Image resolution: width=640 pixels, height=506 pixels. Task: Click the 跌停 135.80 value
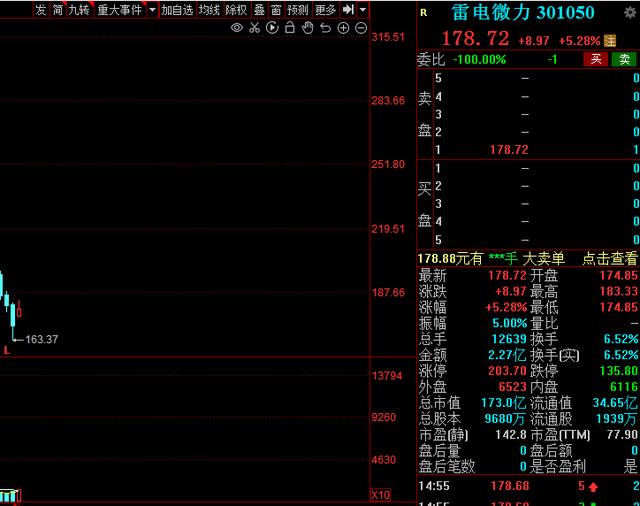point(618,371)
